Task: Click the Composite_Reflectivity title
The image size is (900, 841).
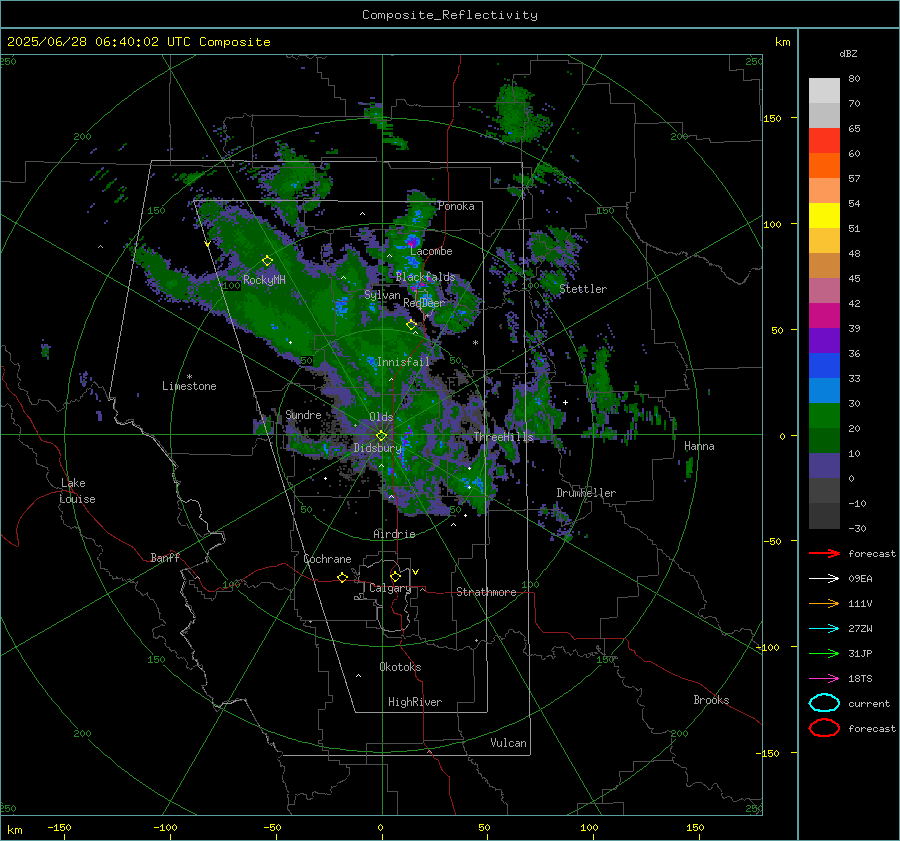Action: (x=450, y=15)
